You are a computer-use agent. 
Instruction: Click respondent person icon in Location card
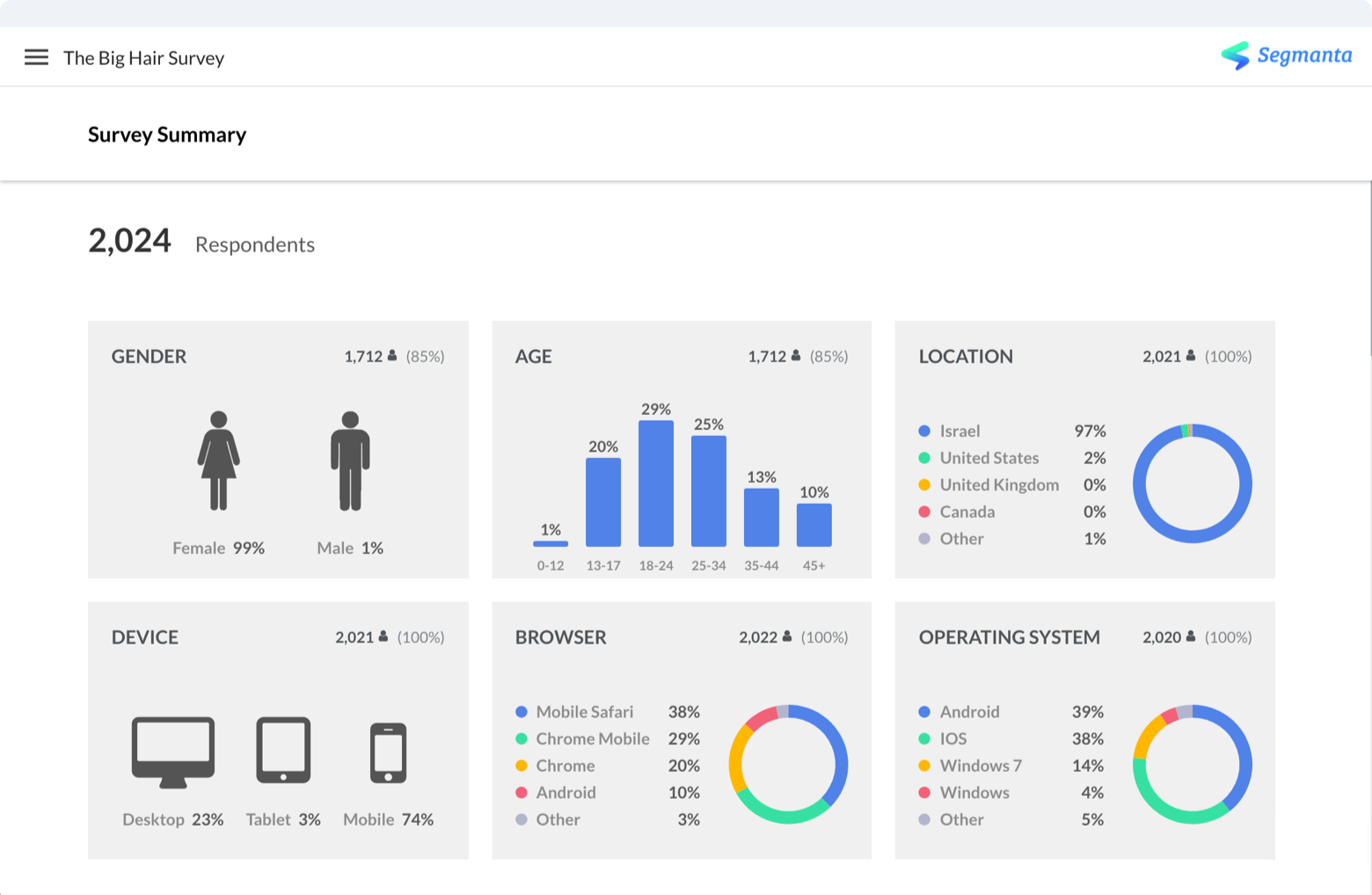coord(1191,355)
